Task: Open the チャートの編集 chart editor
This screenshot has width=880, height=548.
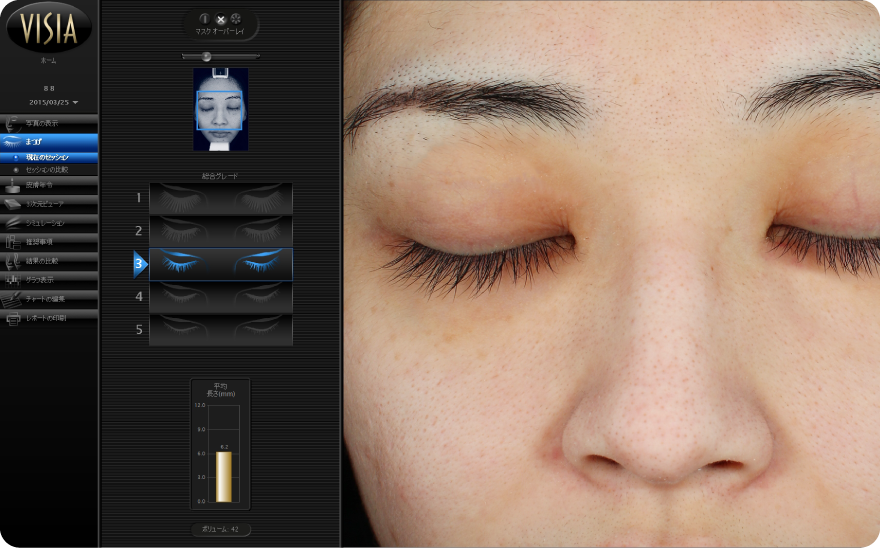Action: pos(48,298)
